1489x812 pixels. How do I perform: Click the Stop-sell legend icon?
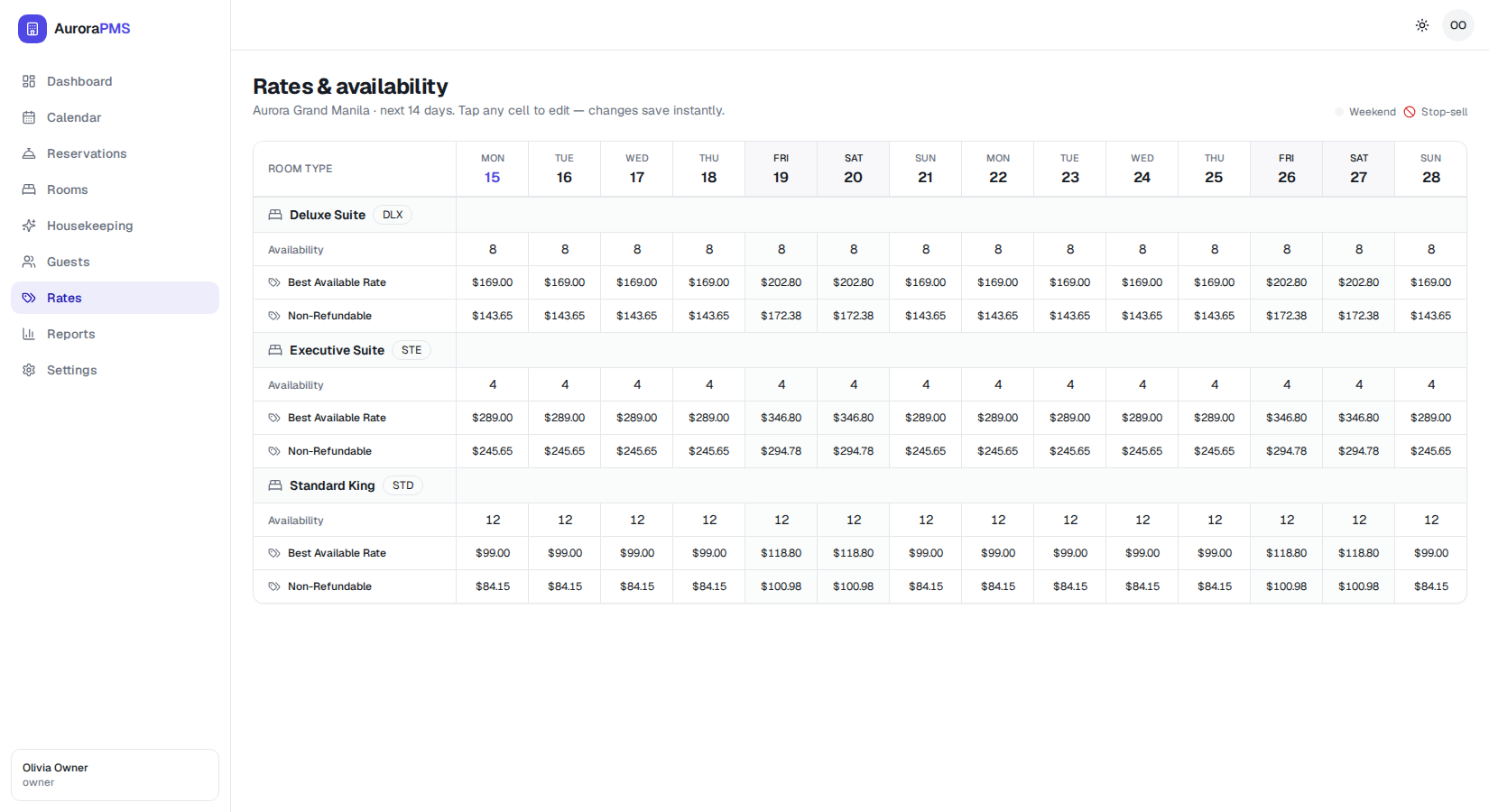[x=1410, y=112]
